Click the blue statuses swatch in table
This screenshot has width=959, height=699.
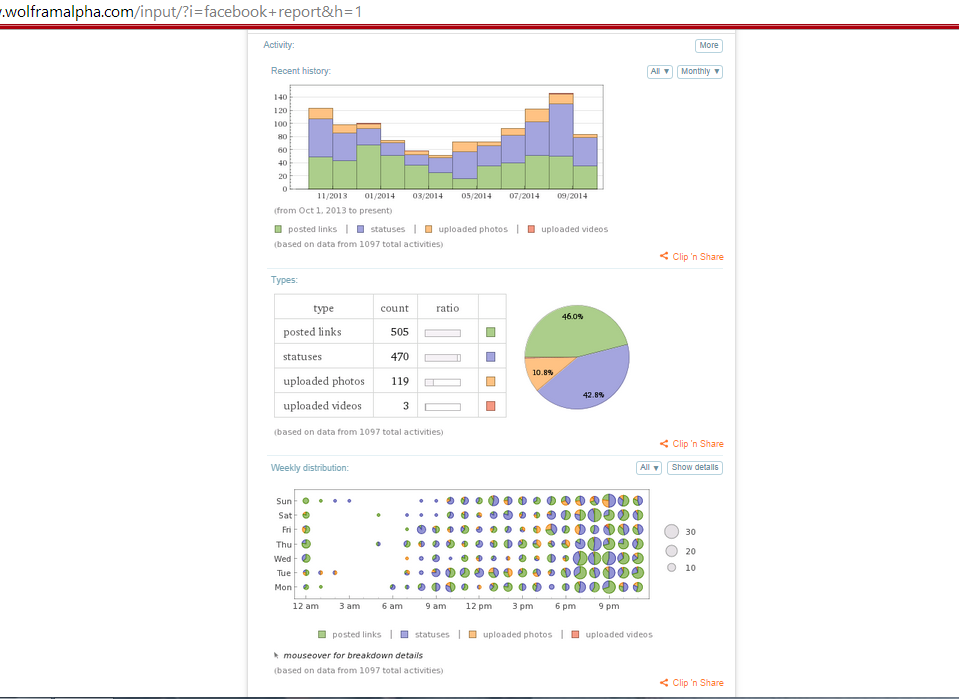point(490,357)
